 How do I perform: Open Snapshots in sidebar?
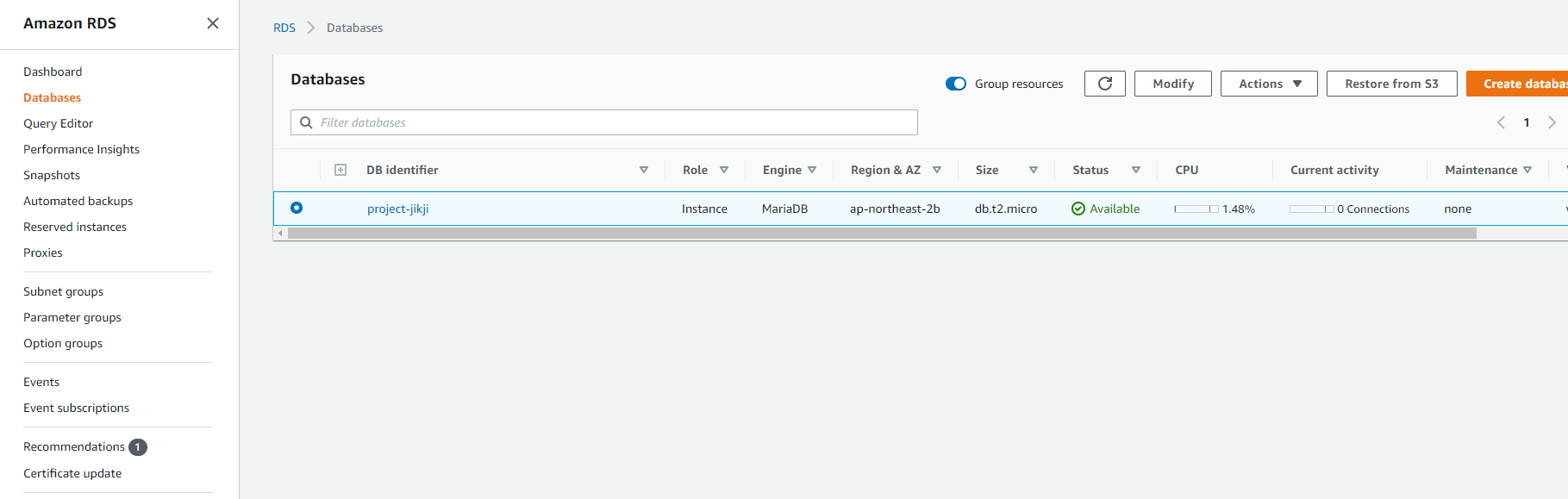[x=52, y=175]
